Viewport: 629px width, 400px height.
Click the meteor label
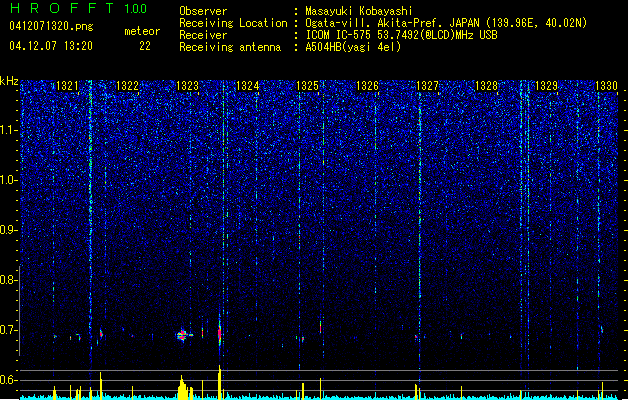(x=142, y=31)
